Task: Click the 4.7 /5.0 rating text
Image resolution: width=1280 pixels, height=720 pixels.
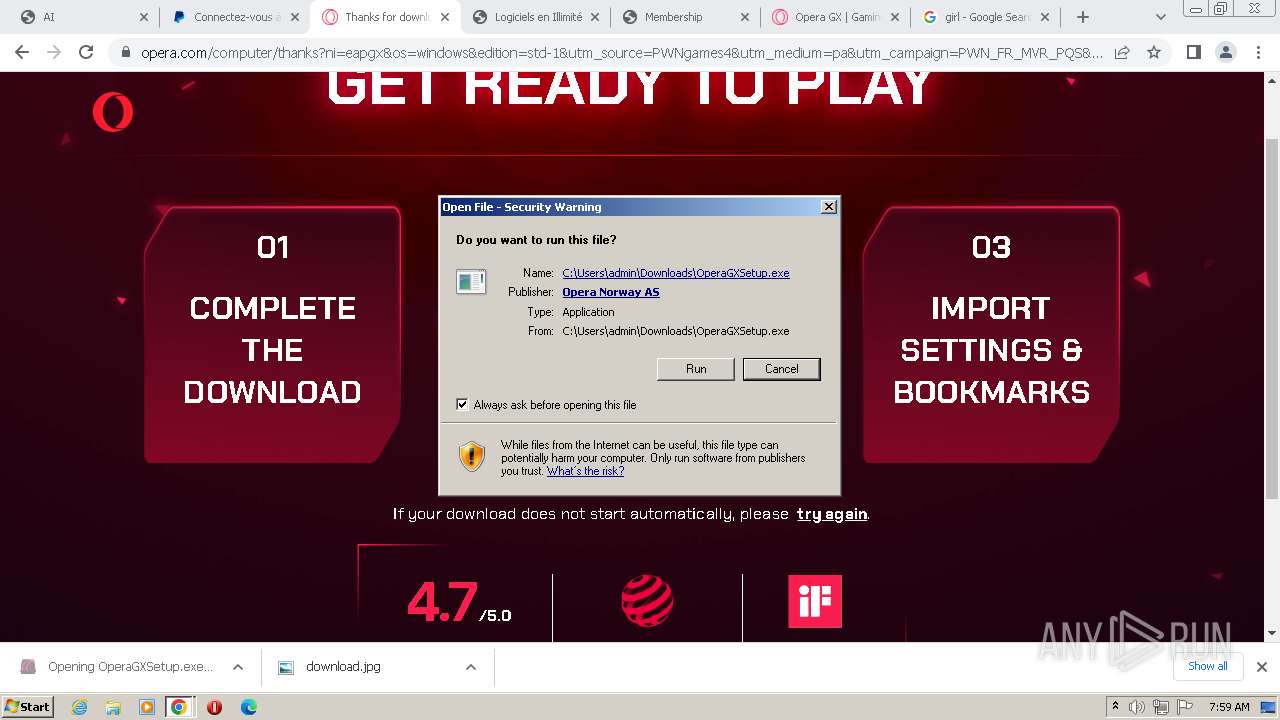Action: tap(459, 603)
